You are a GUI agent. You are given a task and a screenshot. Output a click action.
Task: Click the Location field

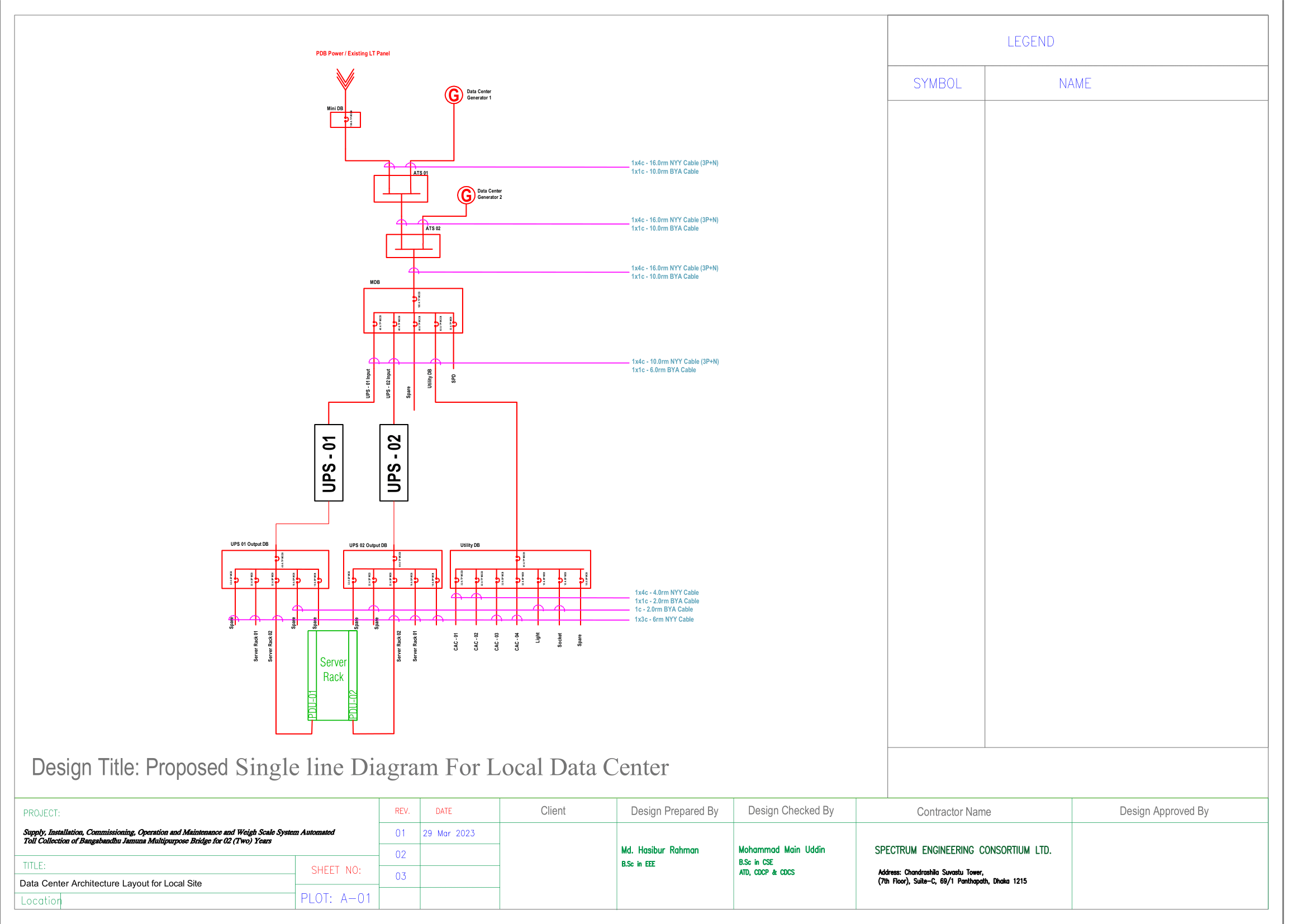[41, 901]
